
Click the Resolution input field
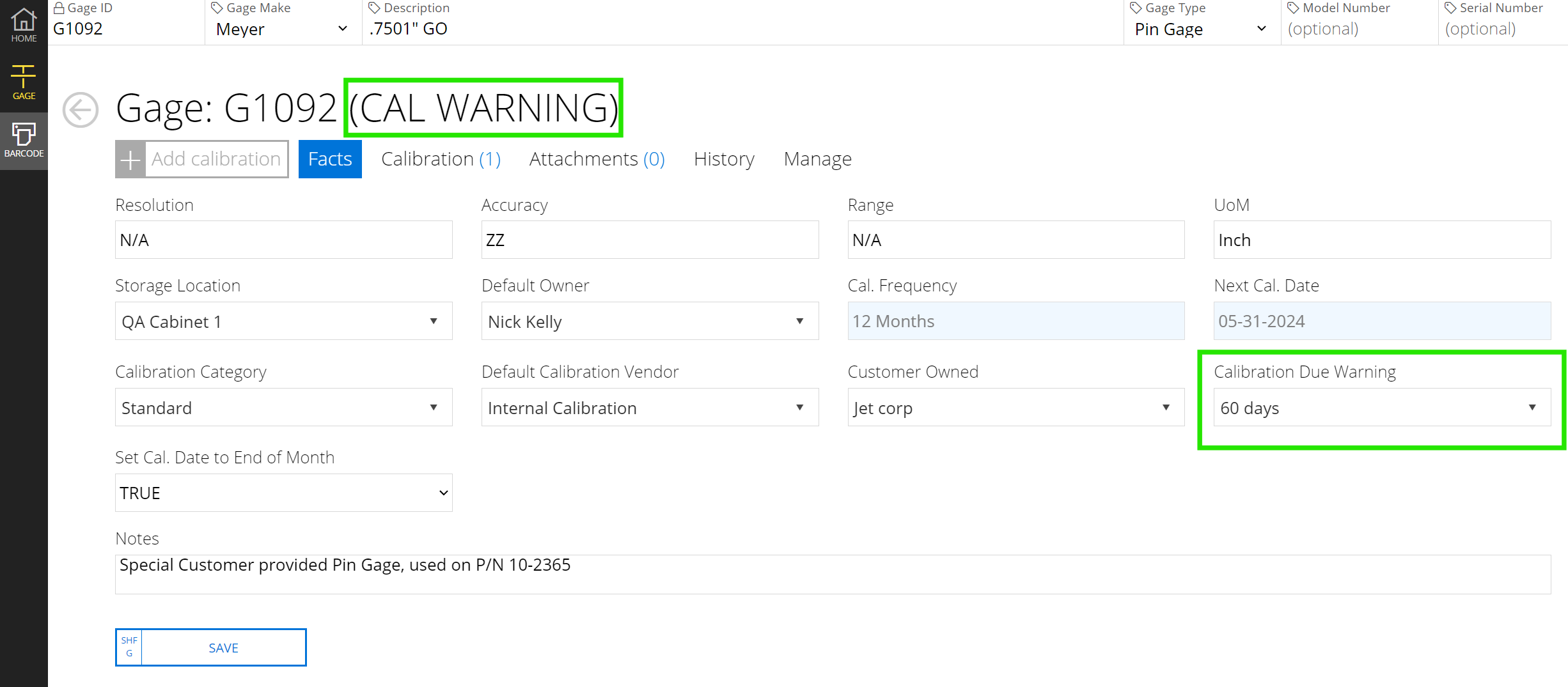pos(284,240)
